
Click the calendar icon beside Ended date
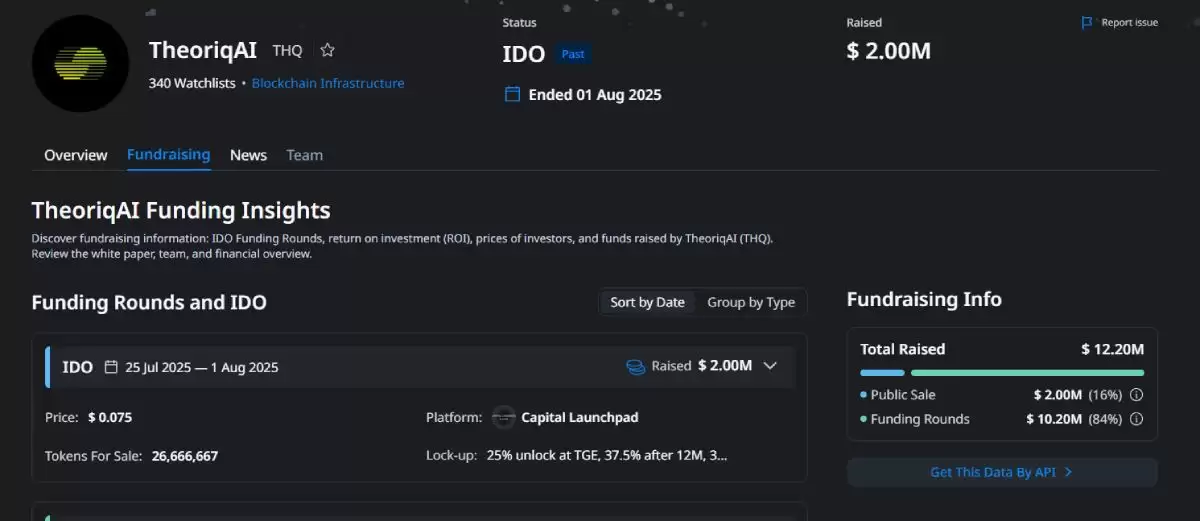[512, 95]
